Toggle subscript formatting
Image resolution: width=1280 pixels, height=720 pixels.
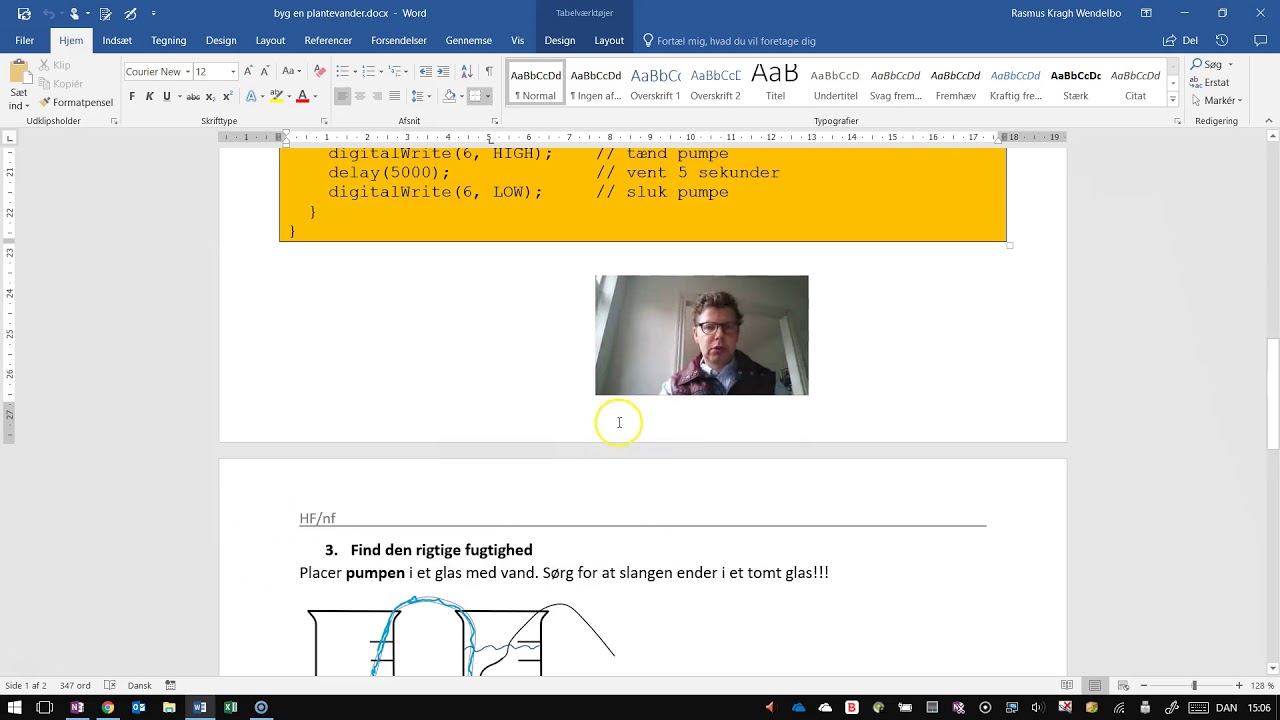(x=210, y=96)
